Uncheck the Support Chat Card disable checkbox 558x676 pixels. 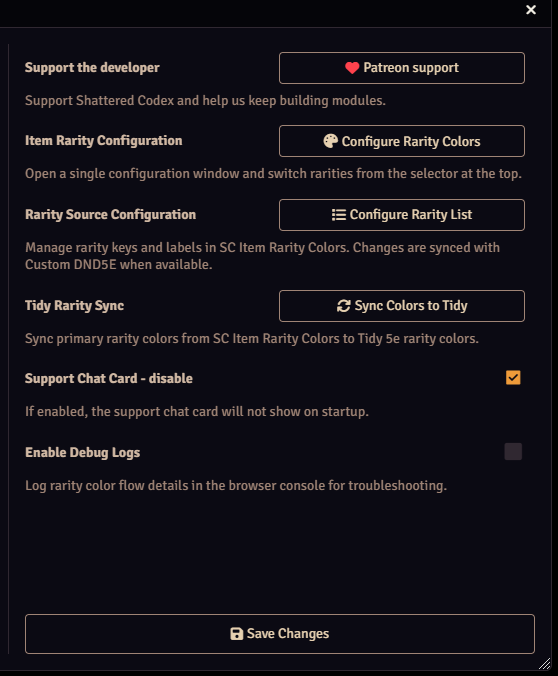click(513, 378)
